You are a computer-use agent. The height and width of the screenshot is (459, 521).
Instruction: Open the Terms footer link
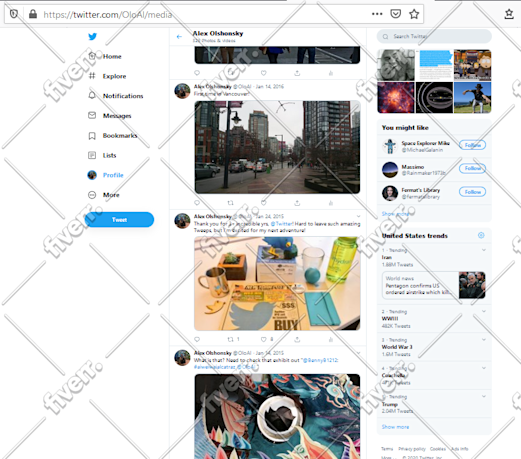387,449
